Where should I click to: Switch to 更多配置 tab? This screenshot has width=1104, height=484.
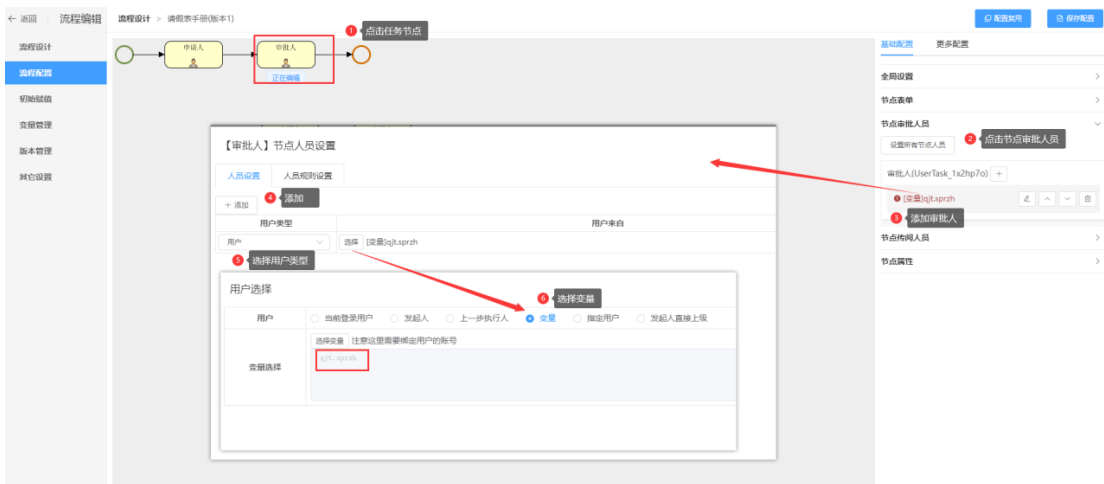point(952,44)
